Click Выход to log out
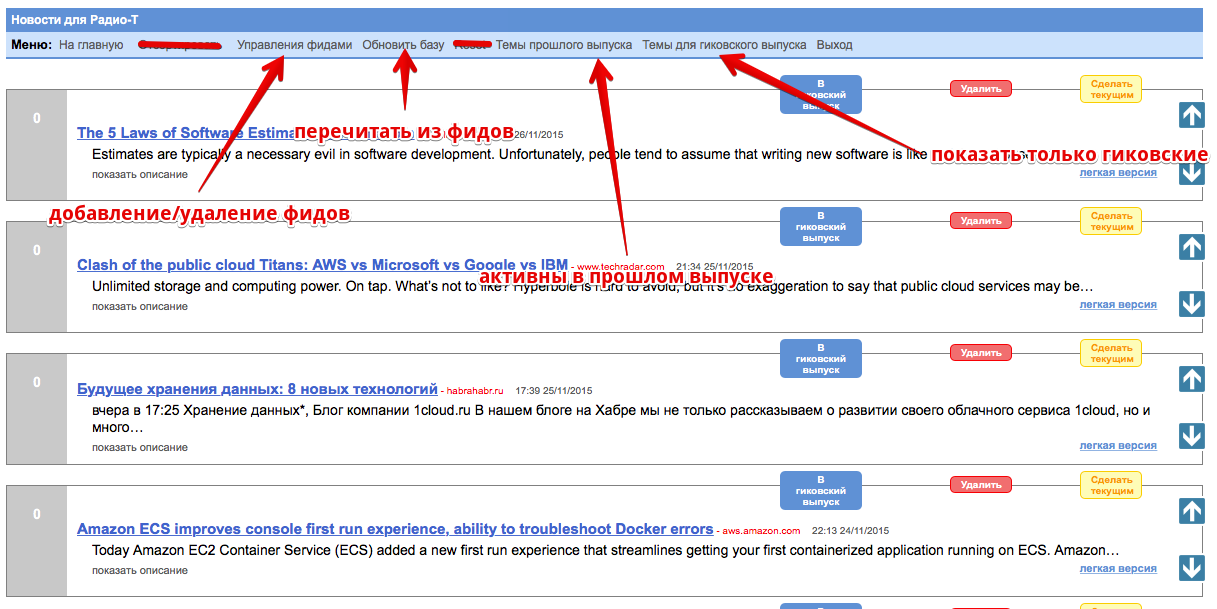Image resolution: width=1217 pixels, height=609 pixels. [834, 45]
